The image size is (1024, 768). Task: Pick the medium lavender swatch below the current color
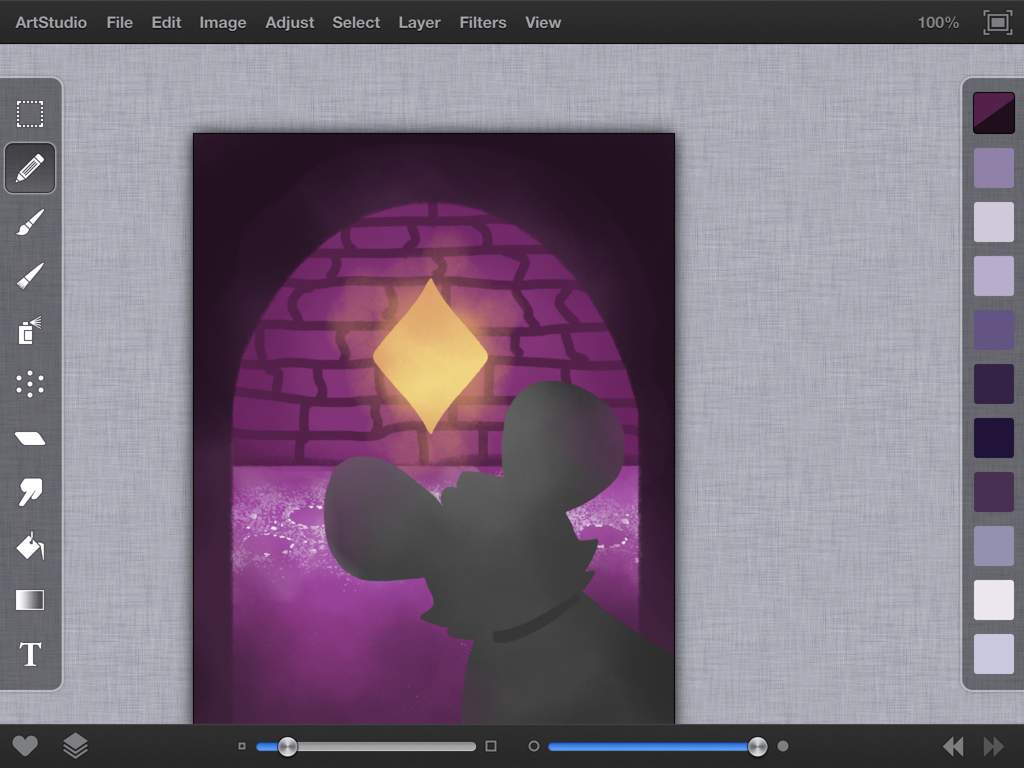[993, 167]
